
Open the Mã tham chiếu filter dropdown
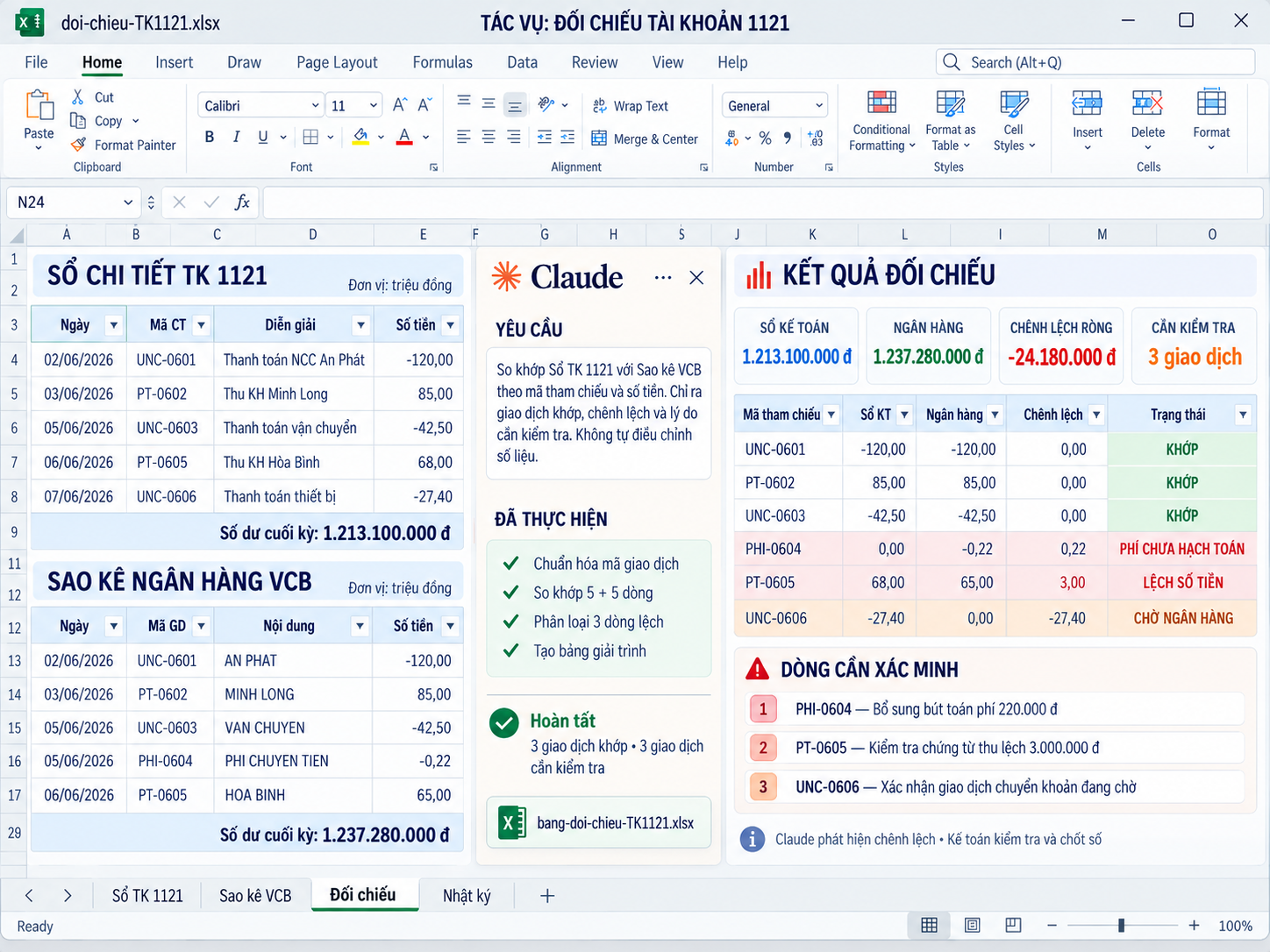(x=831, y=415)
